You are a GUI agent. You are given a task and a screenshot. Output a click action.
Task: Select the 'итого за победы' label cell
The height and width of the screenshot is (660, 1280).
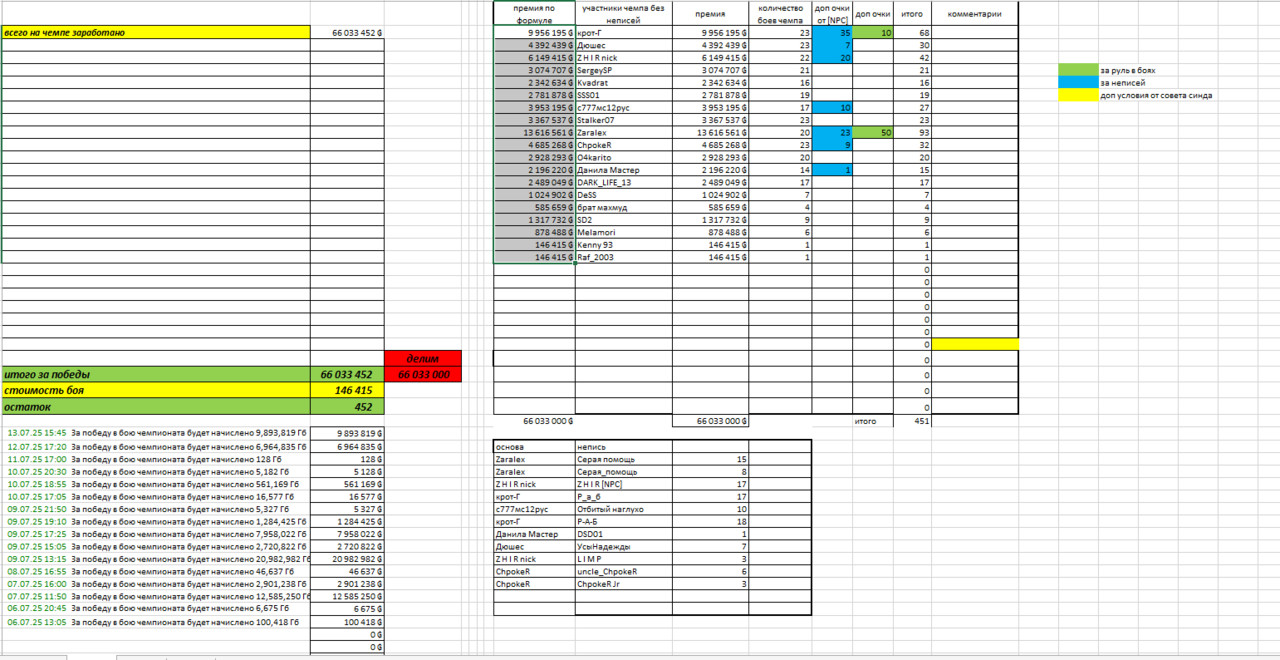(x=156, y=374)
